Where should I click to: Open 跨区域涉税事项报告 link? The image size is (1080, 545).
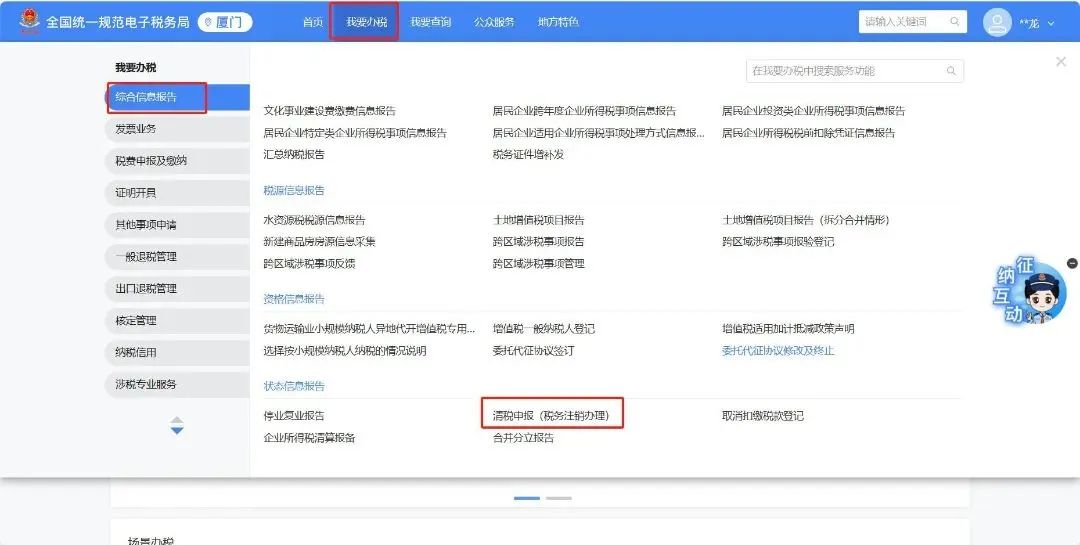(539, 242)
